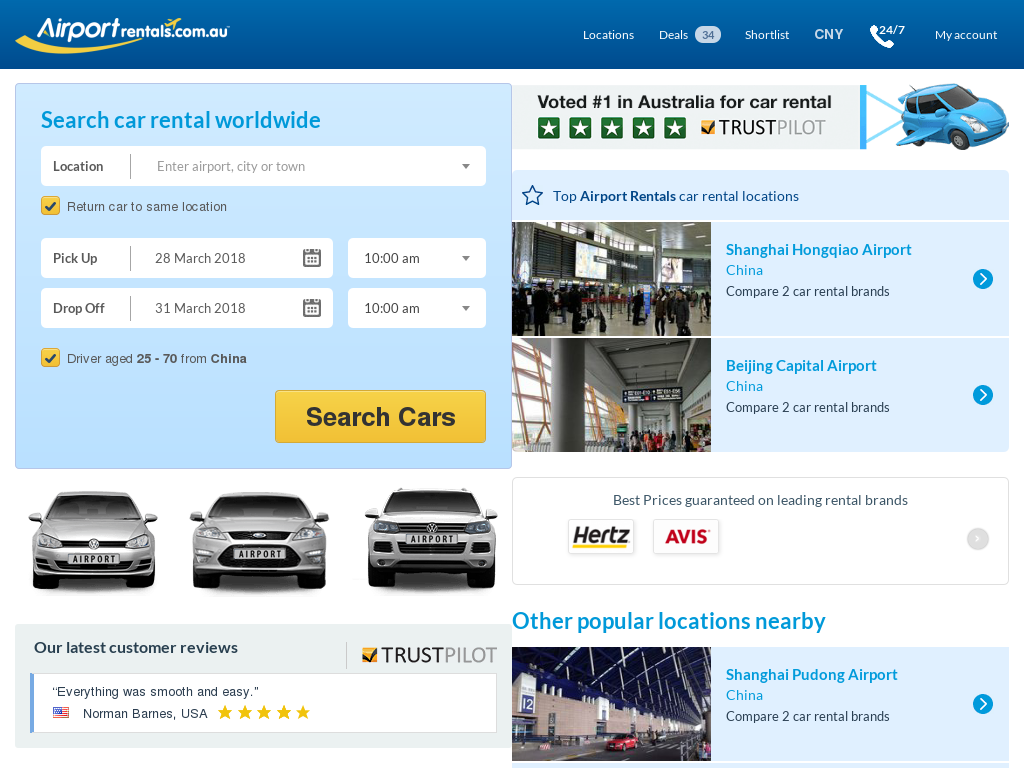Click the USA flag icon beside Norman Barnes
Screen dimensions: 1024x768
pos(61,712)
